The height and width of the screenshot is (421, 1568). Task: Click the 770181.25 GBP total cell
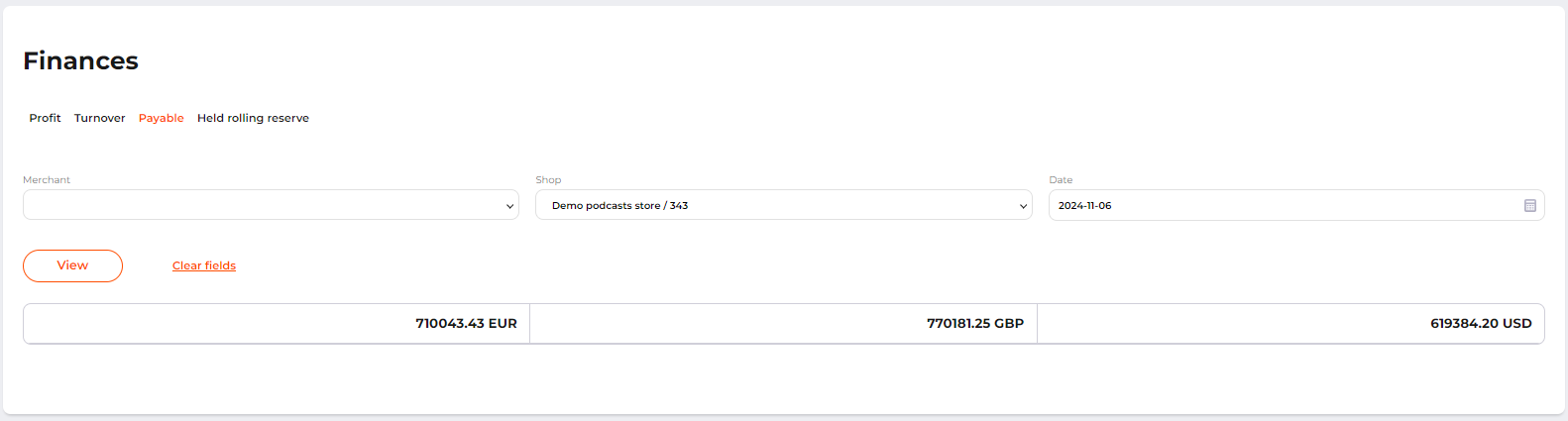[975, 324]
